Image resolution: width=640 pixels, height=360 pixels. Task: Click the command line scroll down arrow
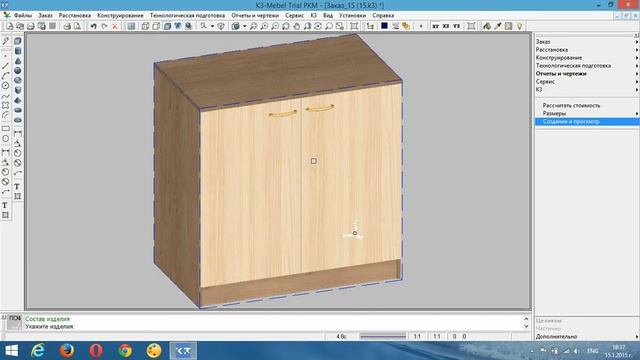(x=526, y=327)
